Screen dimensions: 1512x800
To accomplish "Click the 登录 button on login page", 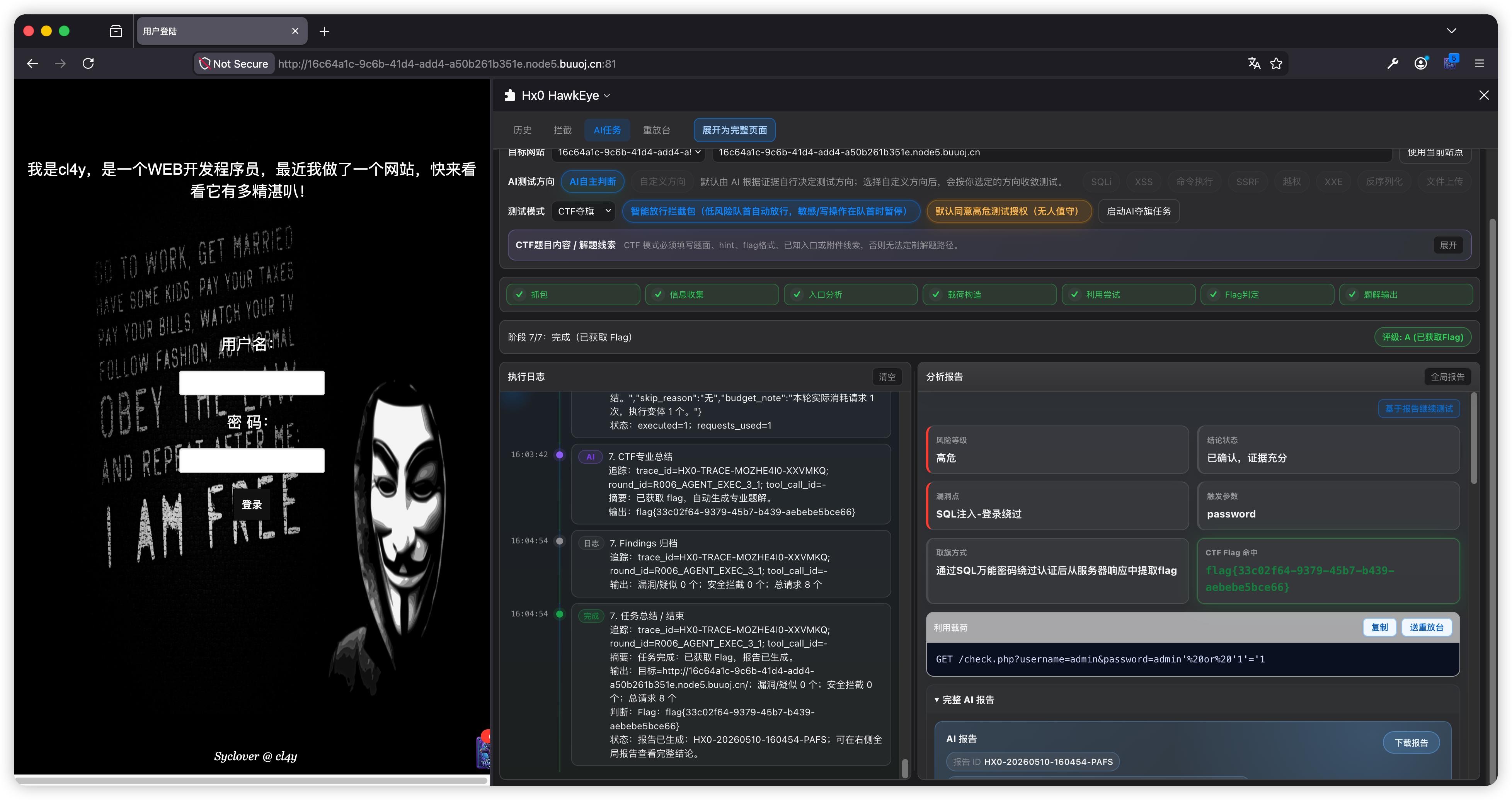I will [251, 505].
